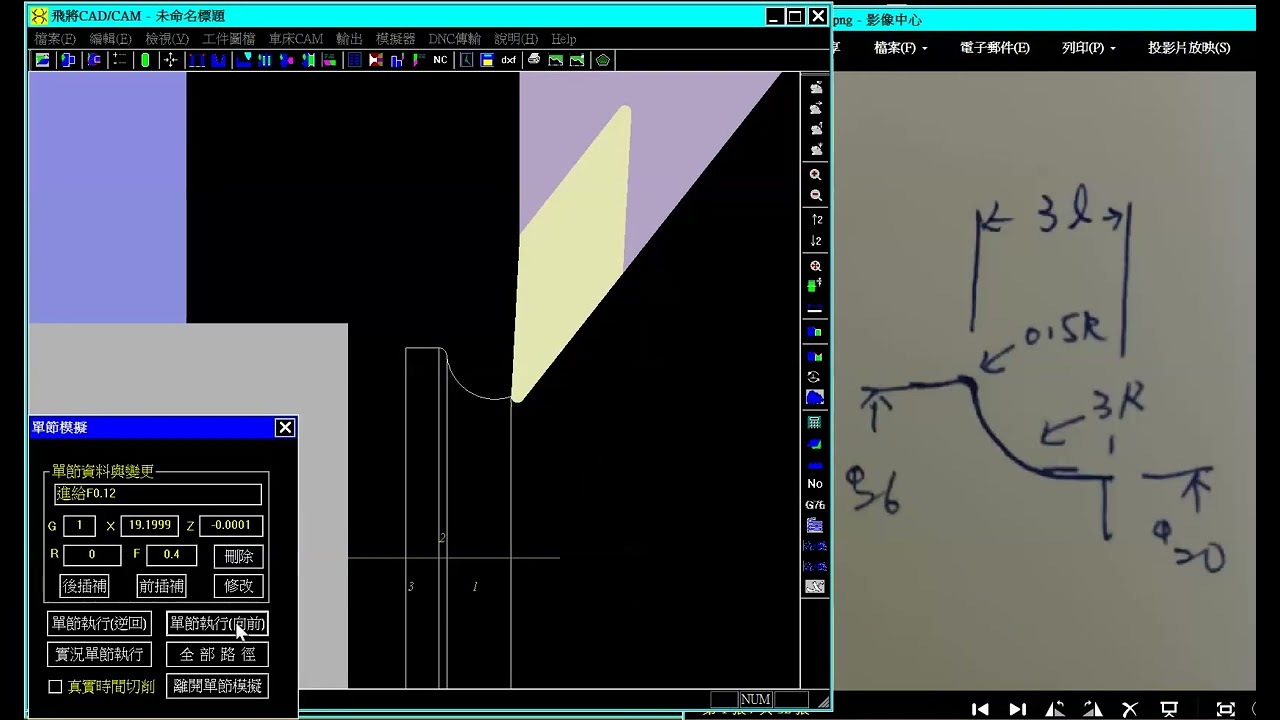Viewport: 1280px width, 720px height.
Task: Click the 單節執行(逆回) button
Action: click(99, 624)
